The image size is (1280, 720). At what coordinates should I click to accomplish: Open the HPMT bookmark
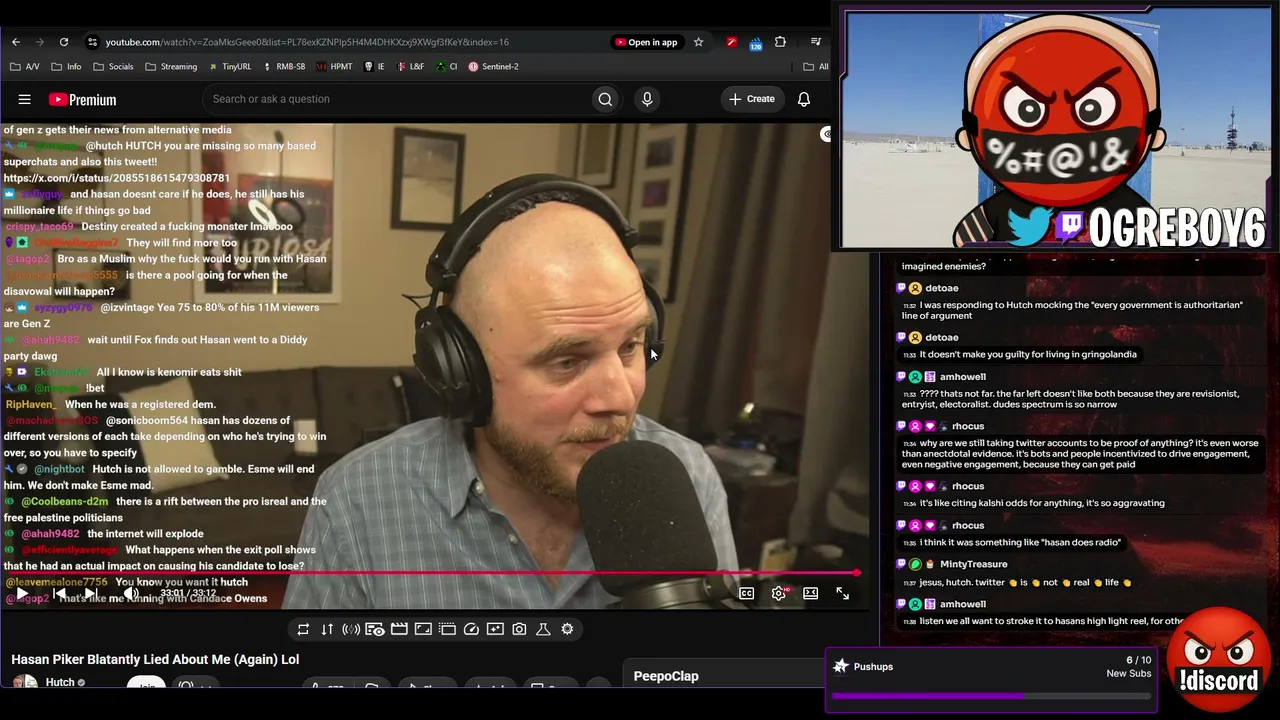[334, 67]
